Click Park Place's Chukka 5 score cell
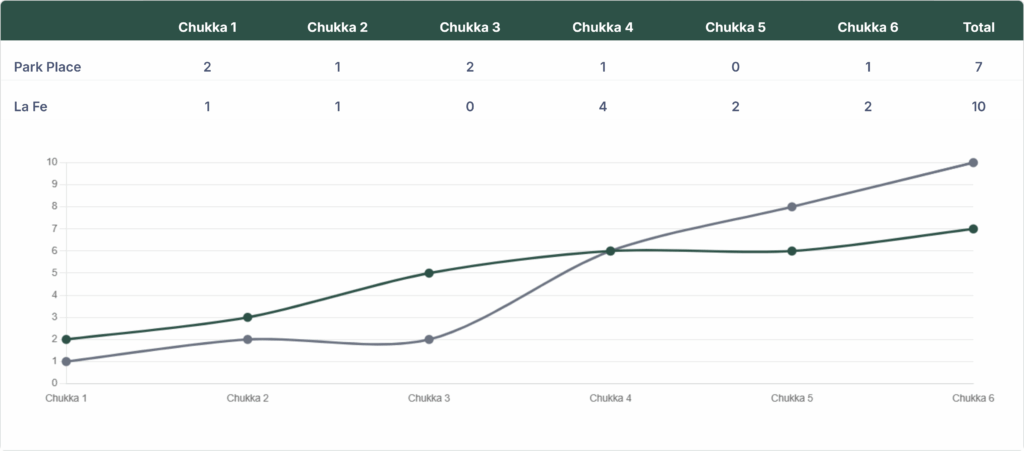 pyautogui.click(x=735, y=67)
